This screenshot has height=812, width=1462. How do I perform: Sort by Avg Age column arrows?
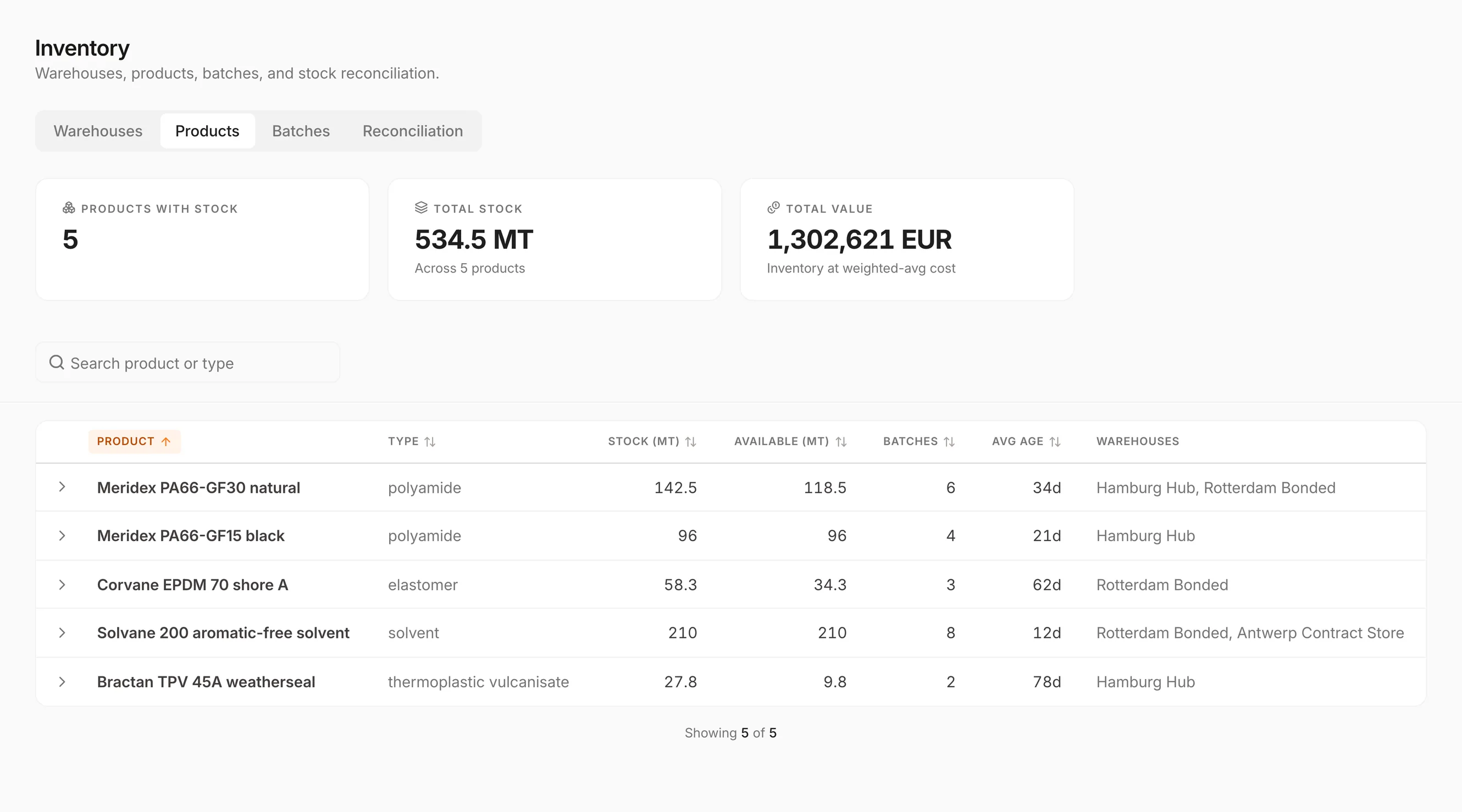[1055, 442]
